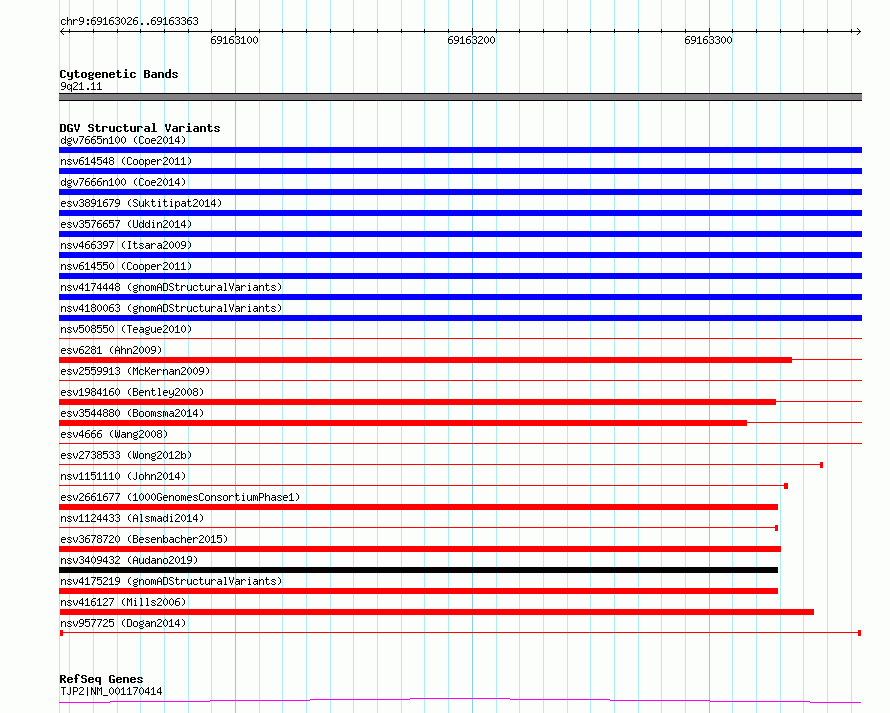
Task: Click the red bar under esv3544880
Action: (x=403, y=423)
